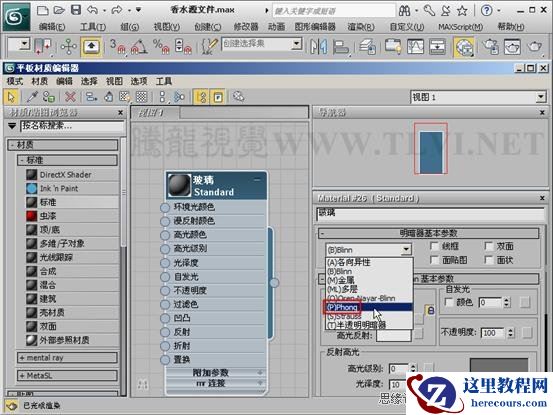Click the 不透明度 opacity value field
The height and width of the screenshot is (415, 553).
click(493, 333)
